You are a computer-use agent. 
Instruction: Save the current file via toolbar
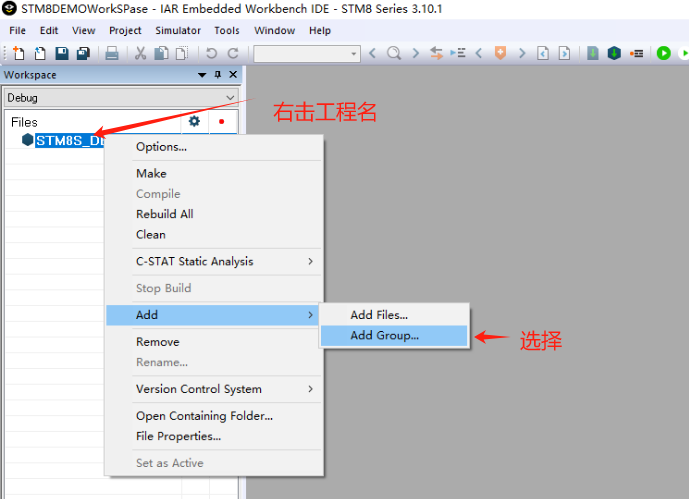pos(62,54)
